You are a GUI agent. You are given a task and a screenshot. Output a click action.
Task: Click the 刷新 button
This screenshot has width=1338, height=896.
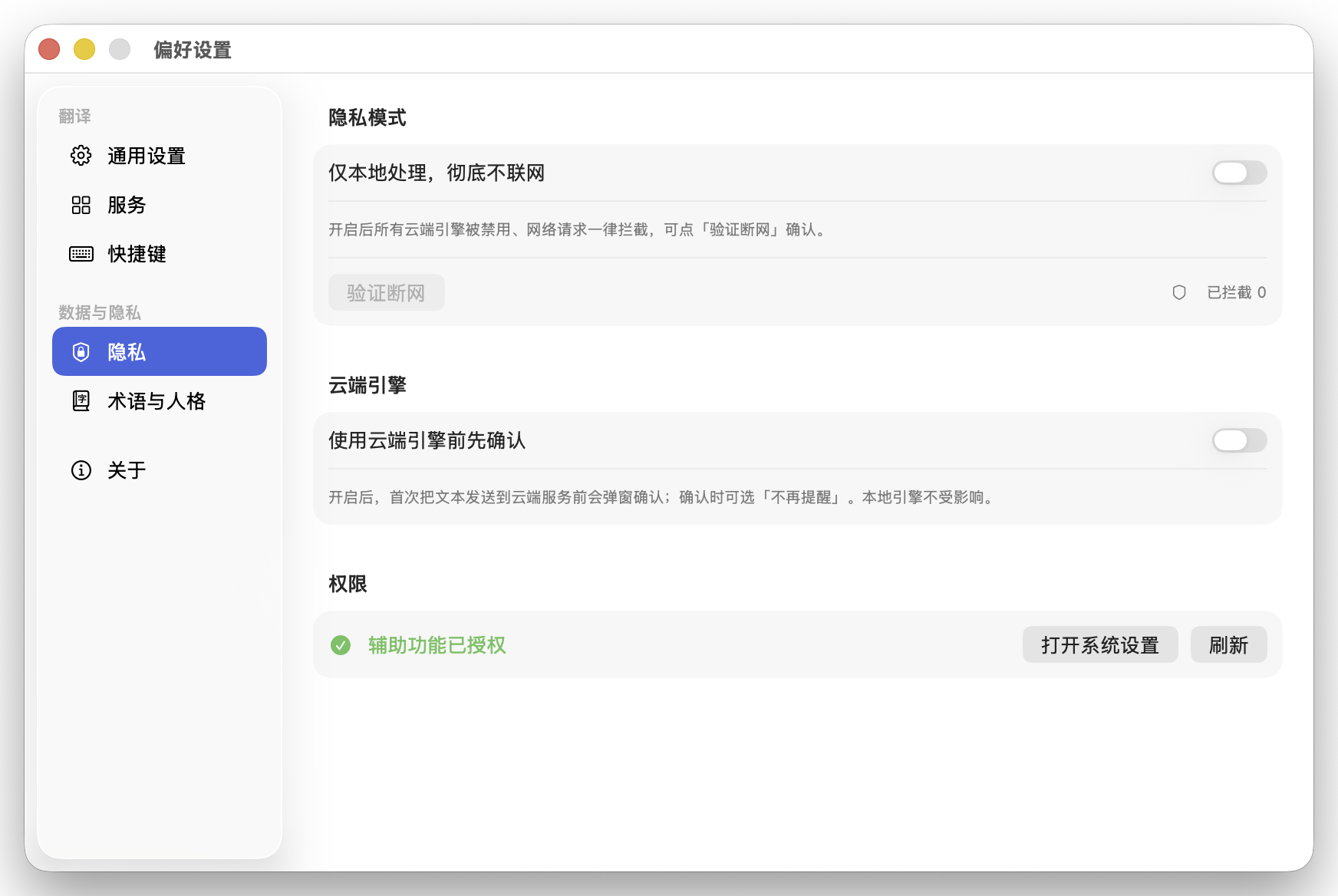point(1228,644)
